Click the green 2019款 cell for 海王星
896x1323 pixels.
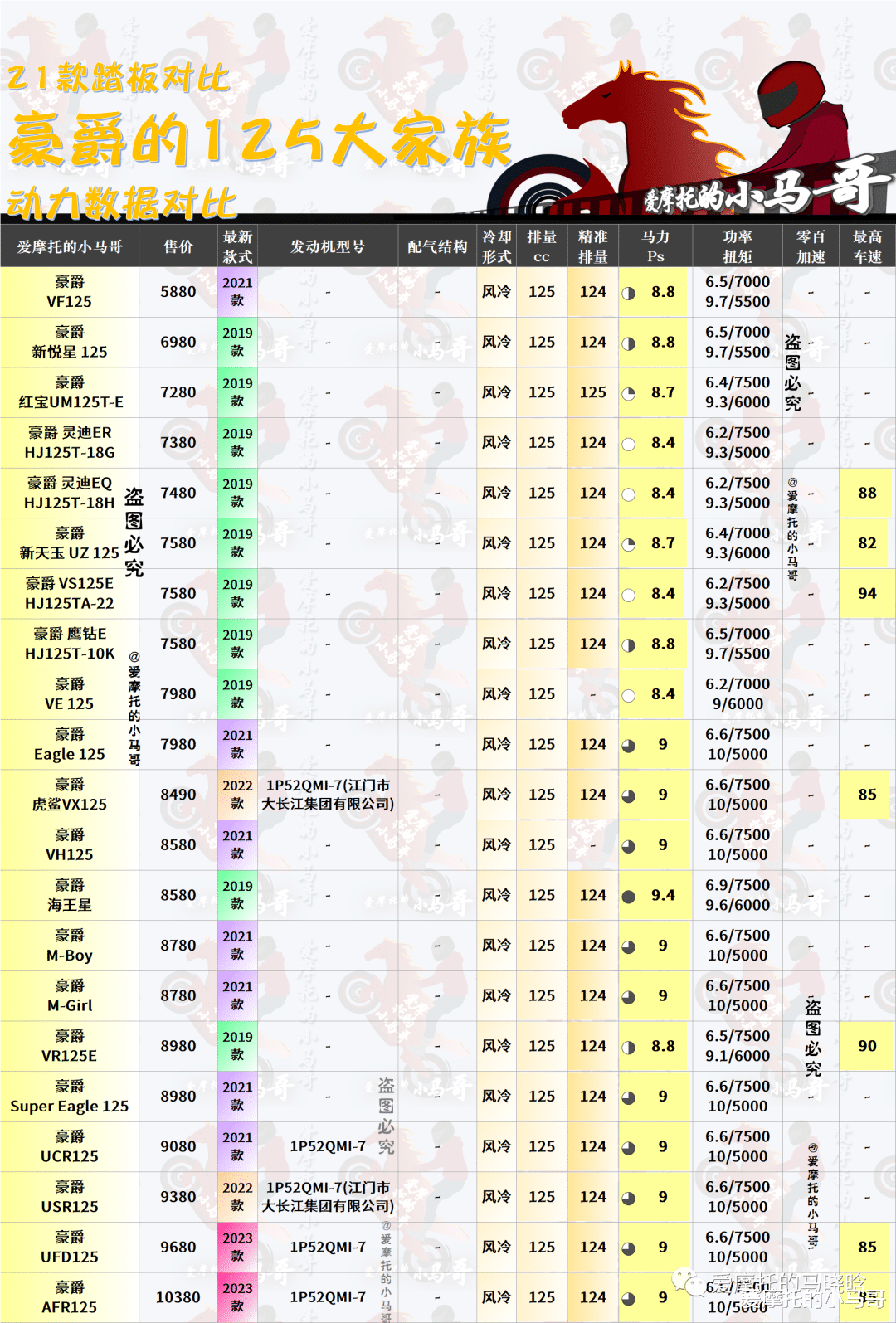(x=237, y=895)
